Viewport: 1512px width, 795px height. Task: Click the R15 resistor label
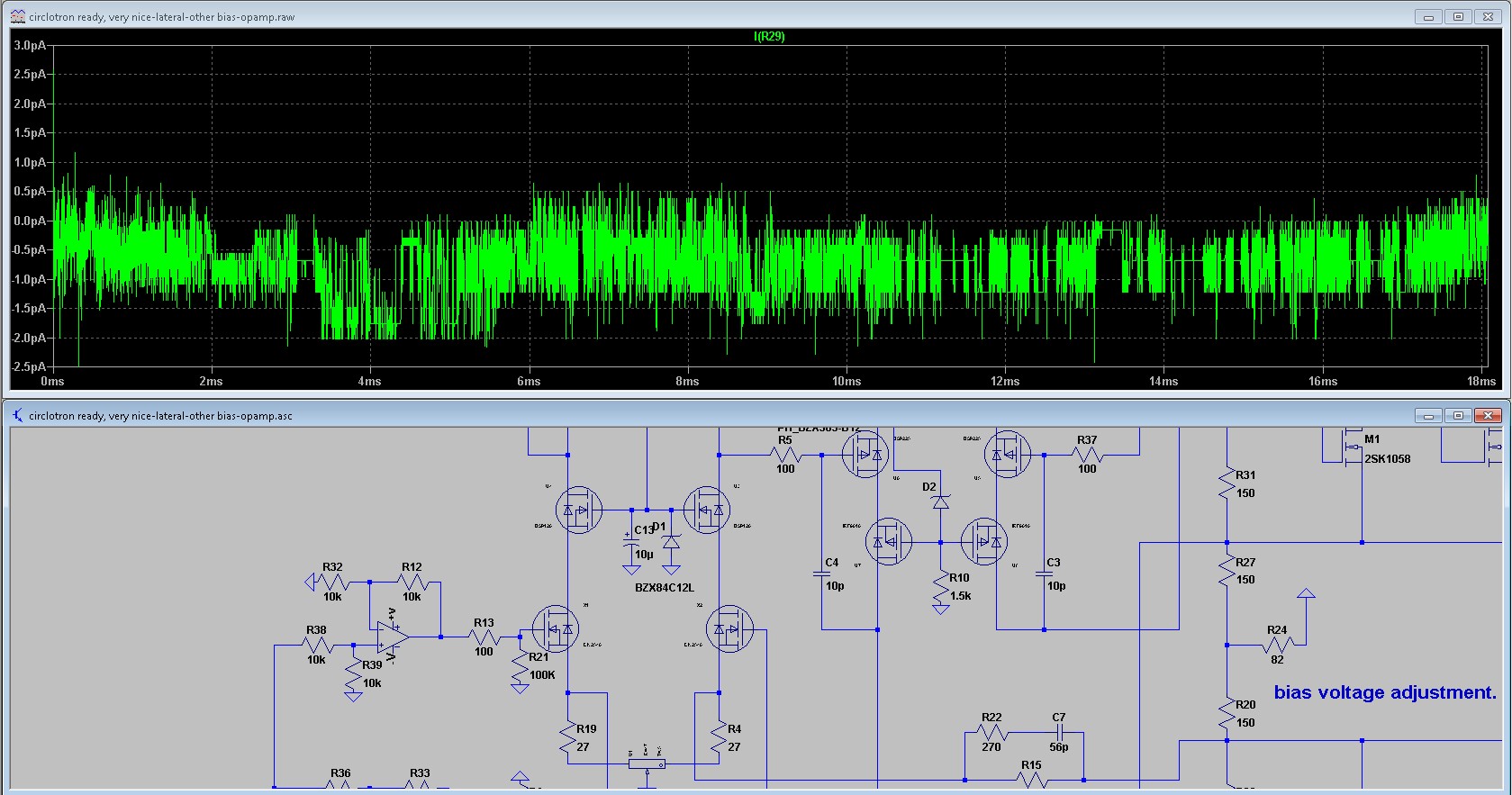pyautogui.click(x=1031, y=765)
